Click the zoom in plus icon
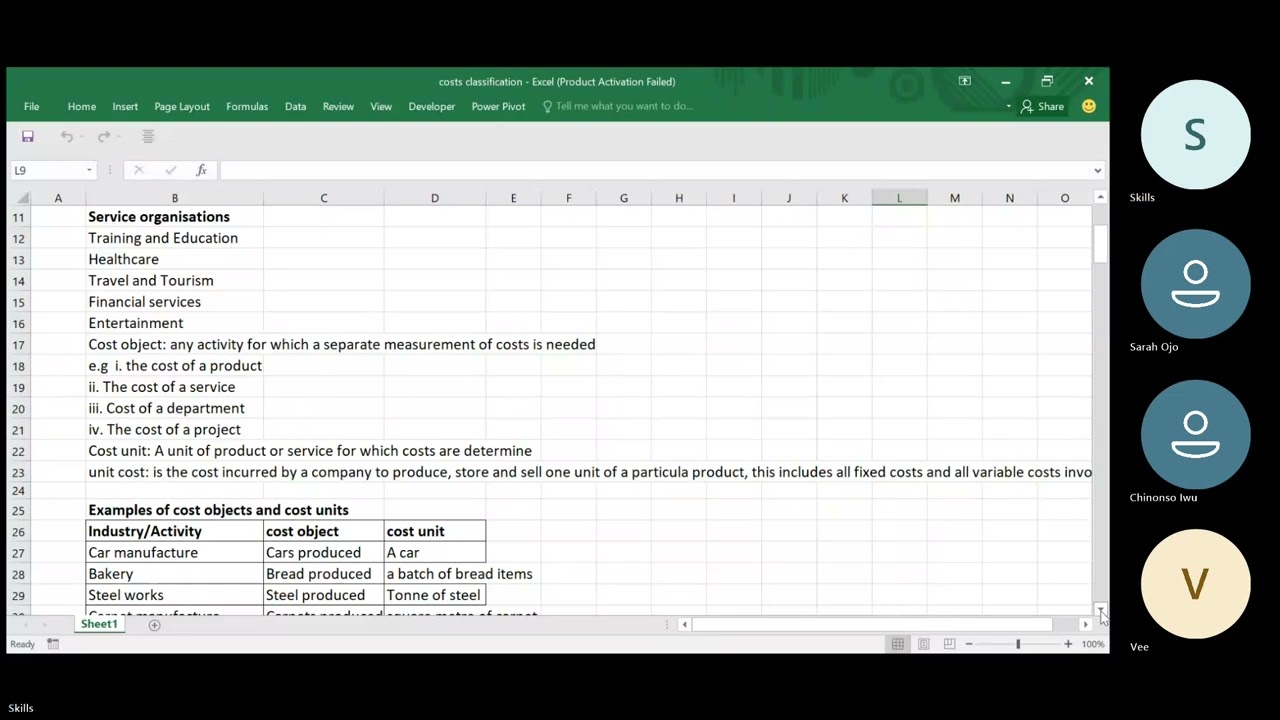The width and height of the screenshot is (1280, 720). (x=1068, y=644)
